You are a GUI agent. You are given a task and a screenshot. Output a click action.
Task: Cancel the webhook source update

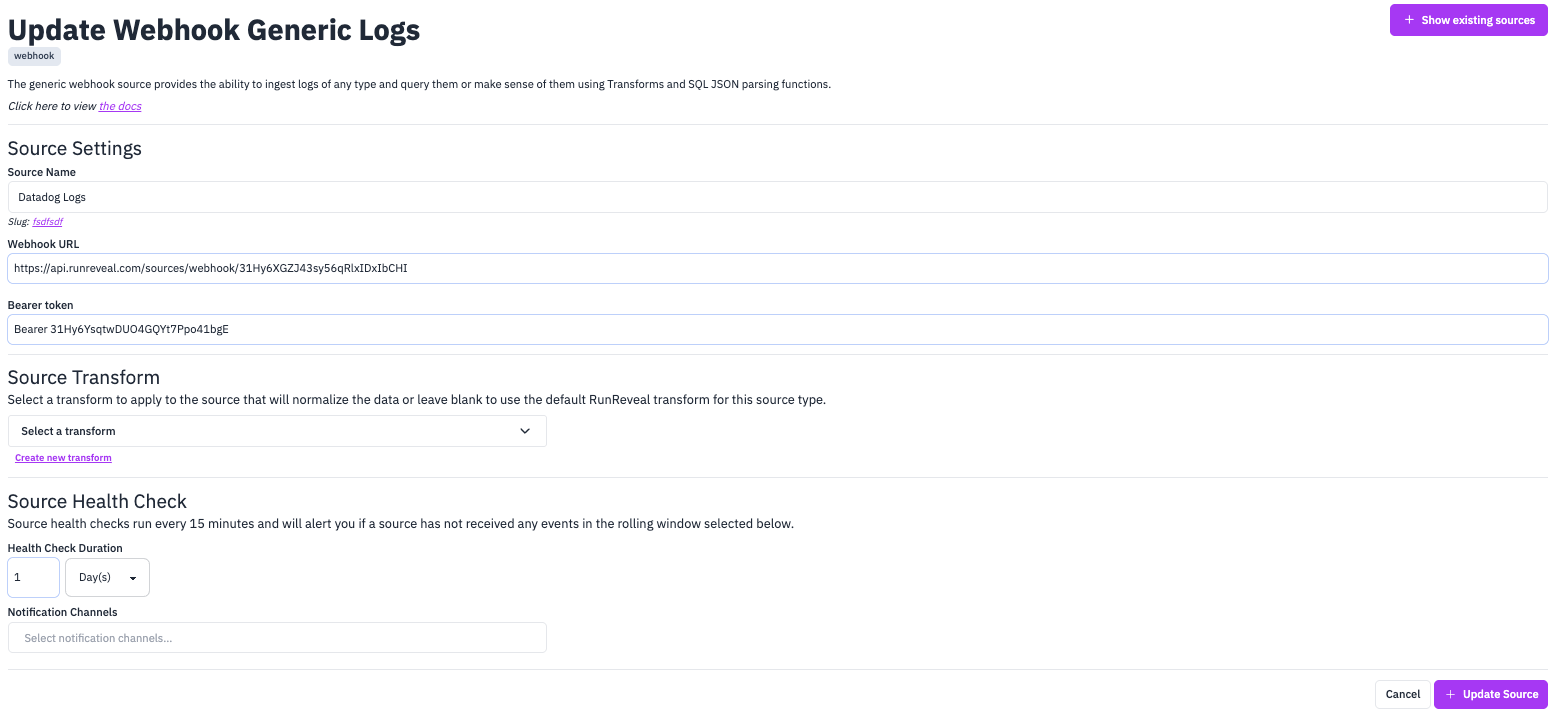1402,694
